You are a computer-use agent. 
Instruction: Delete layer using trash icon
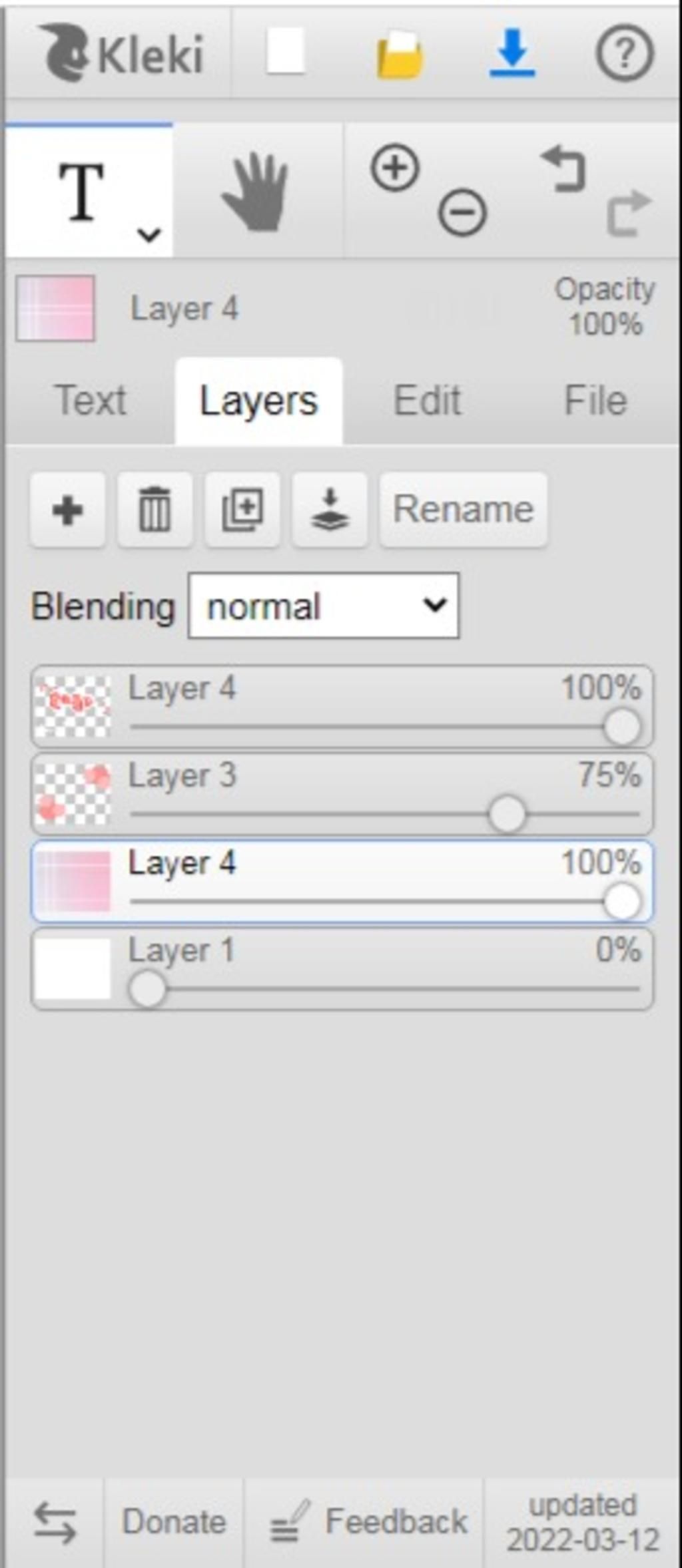[155, 510]
